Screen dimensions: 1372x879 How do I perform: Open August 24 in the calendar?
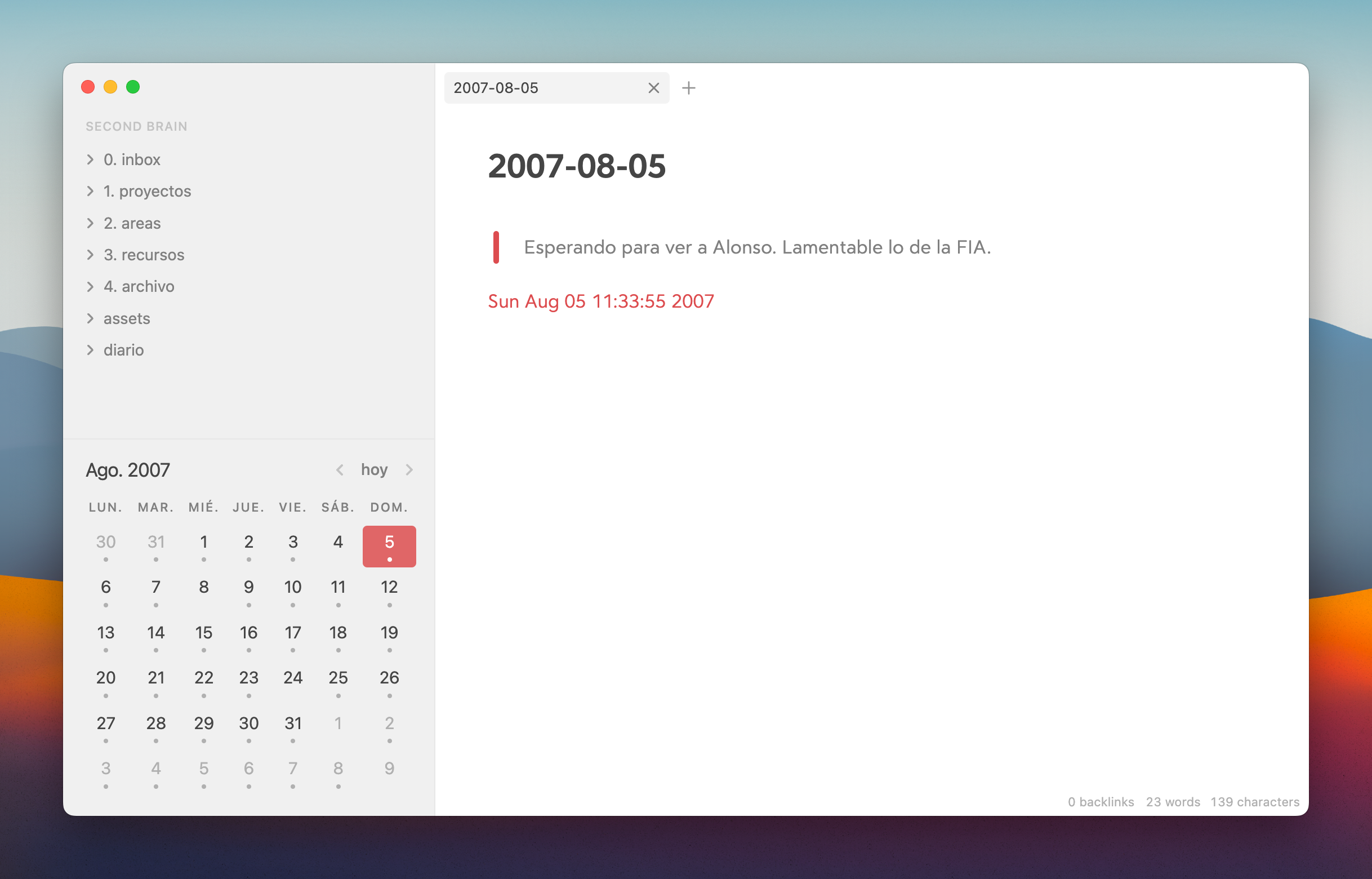[x=293, y=678]
